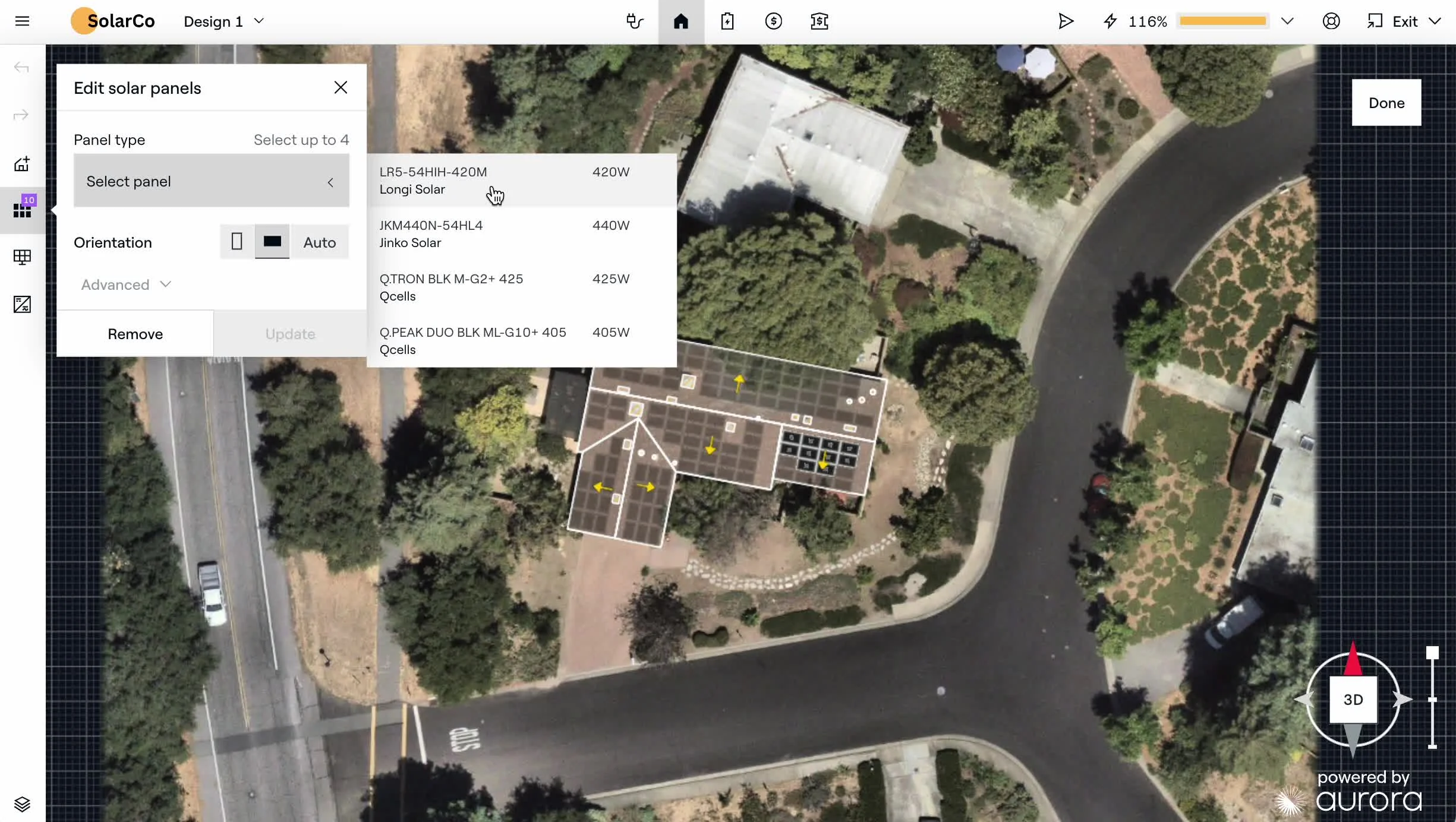
Task: Choose Q.PEAK DUO BLK ML-G10+ 405 panel
Action: 522,341
